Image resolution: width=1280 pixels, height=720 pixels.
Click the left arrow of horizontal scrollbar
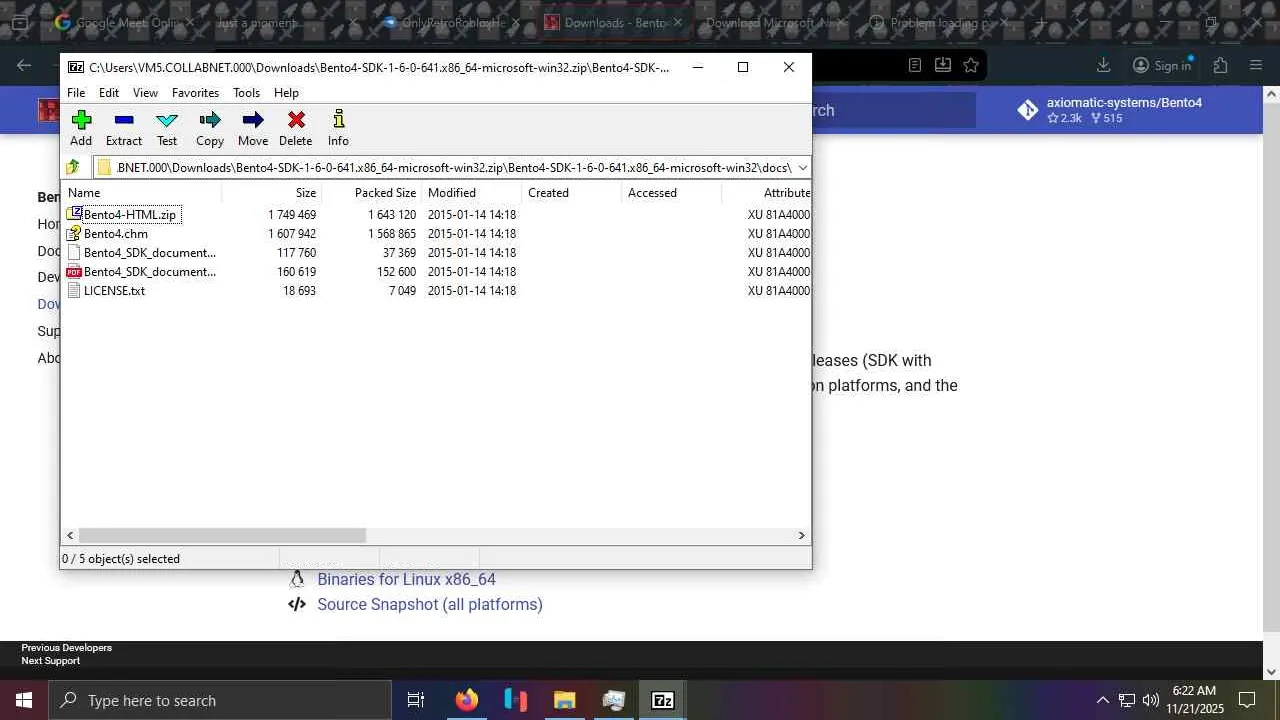[x=70, y=536]
